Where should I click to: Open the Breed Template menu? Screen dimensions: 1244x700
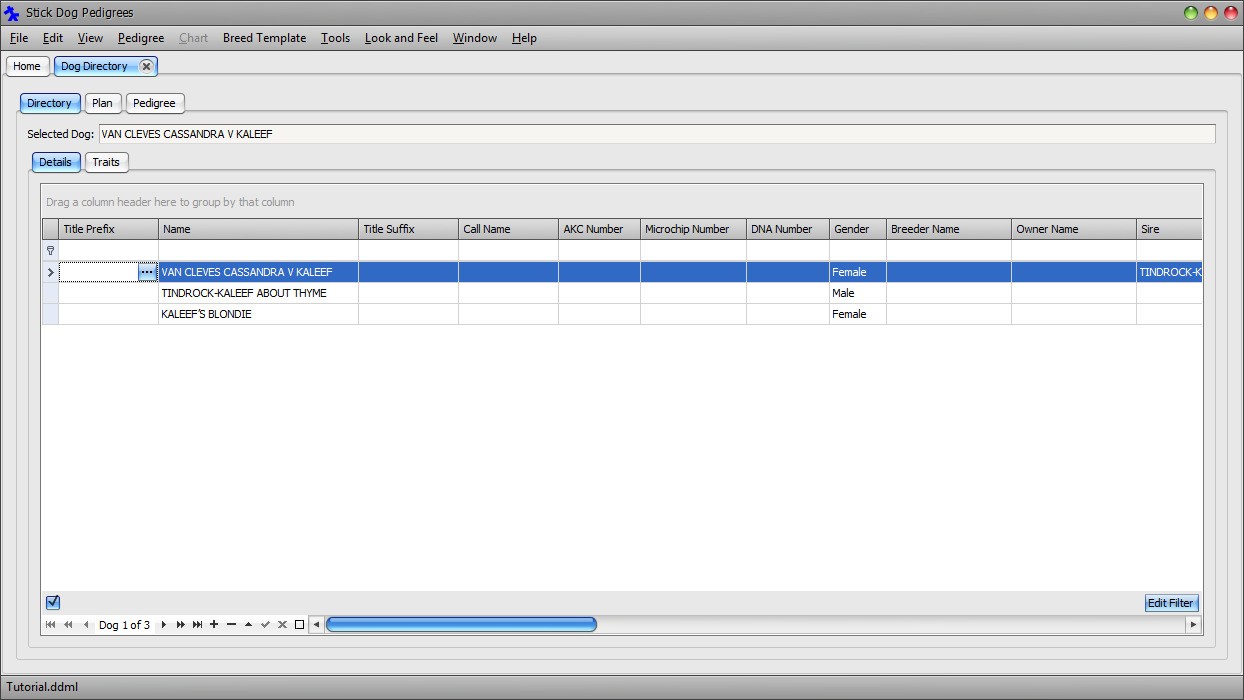[264, 38]
